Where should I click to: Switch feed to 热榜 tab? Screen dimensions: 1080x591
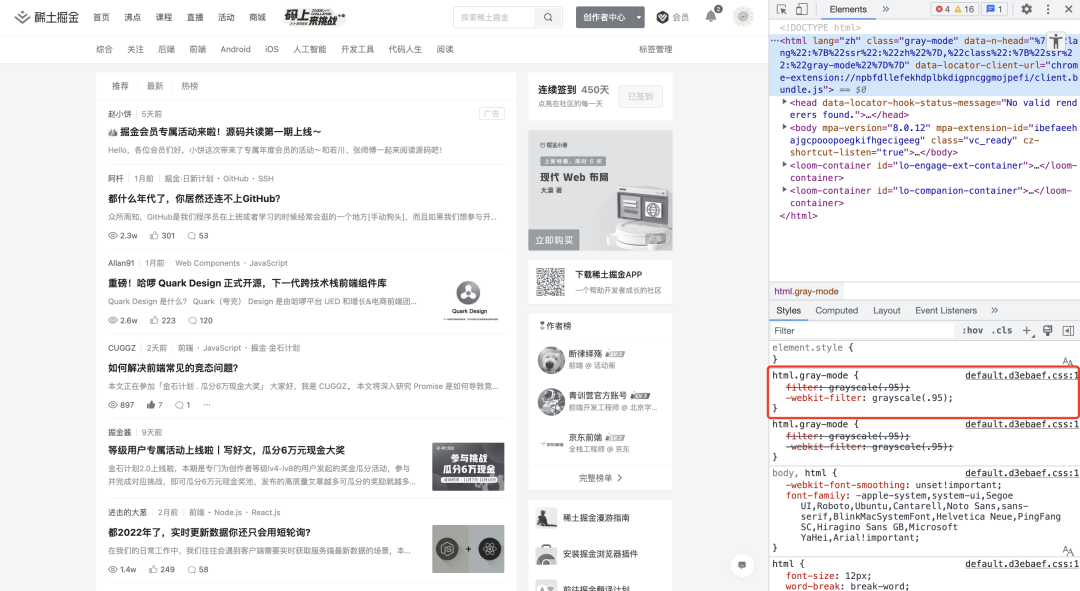click(189, 86)
